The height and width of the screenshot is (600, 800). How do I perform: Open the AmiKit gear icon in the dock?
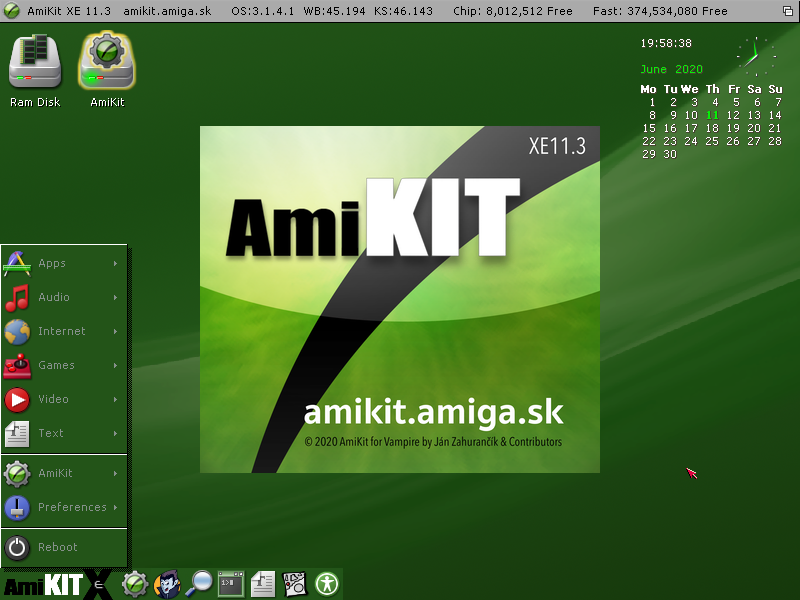[135, 583]
